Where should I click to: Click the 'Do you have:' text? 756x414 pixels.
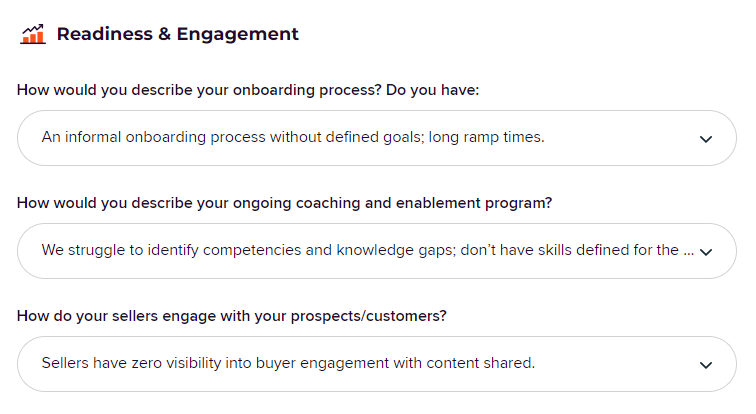(x=432, y=90)
